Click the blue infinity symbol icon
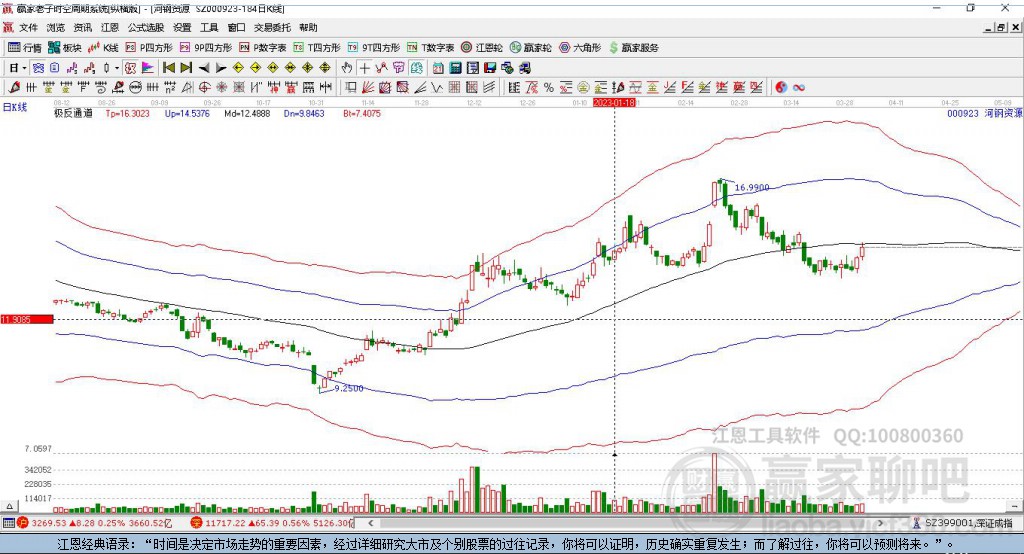 (799, 87)
